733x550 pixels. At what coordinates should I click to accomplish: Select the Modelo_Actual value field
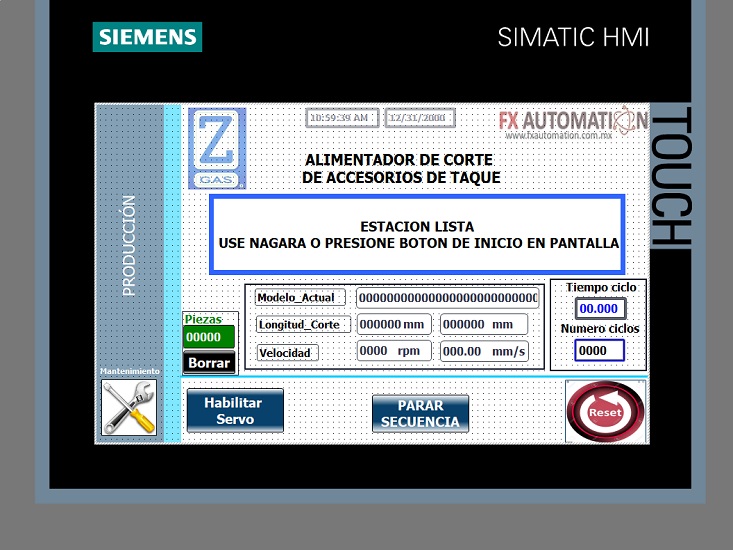[x=447, y=298]
